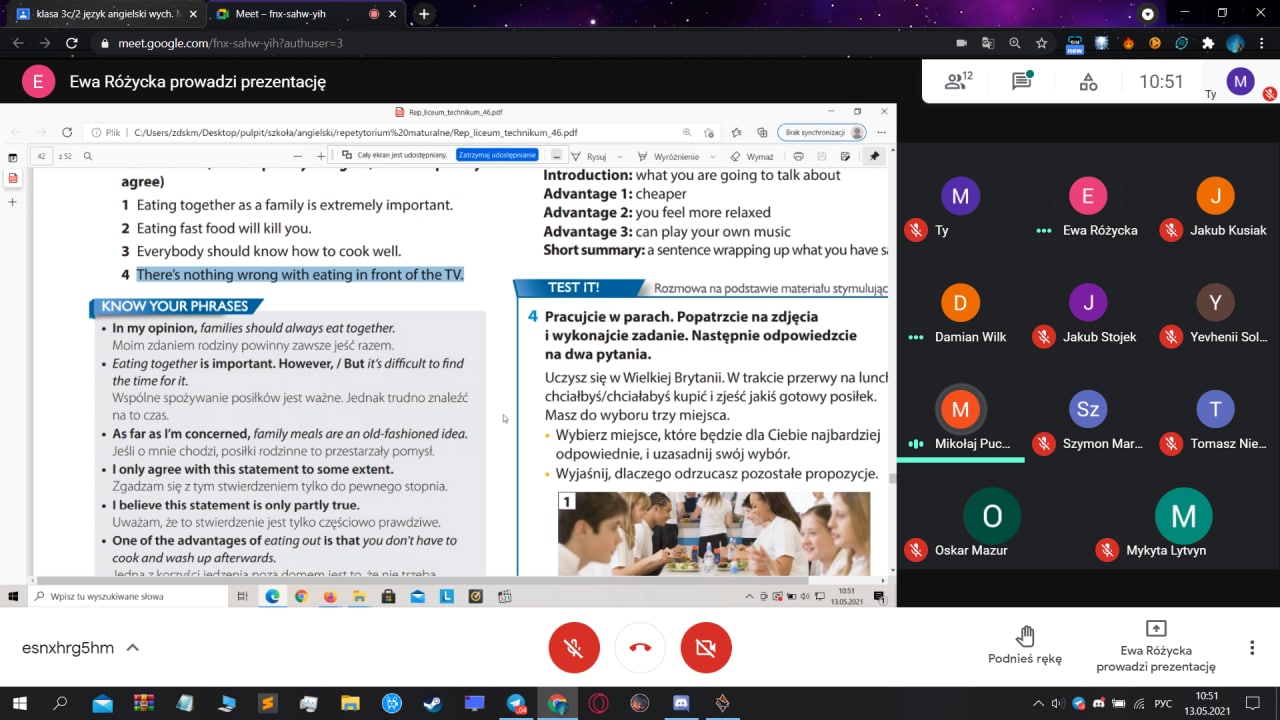Click the orange play extension icon
Image resolution: width=1280 pixels, height=720 pixels.
click(1155, 43)
